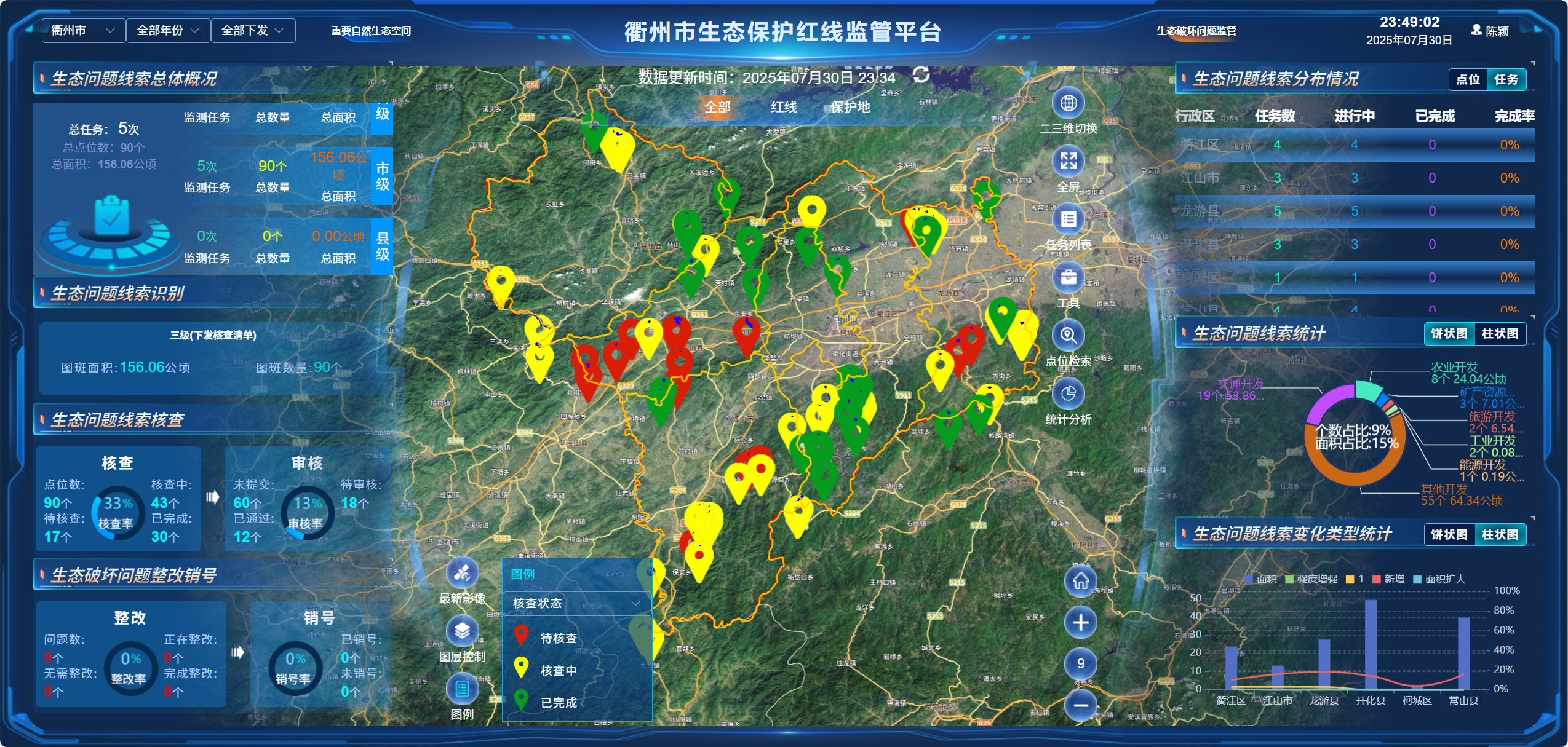Expand the 核查状态 legend dropdown
1568x747 pixels.
point(576,603)
